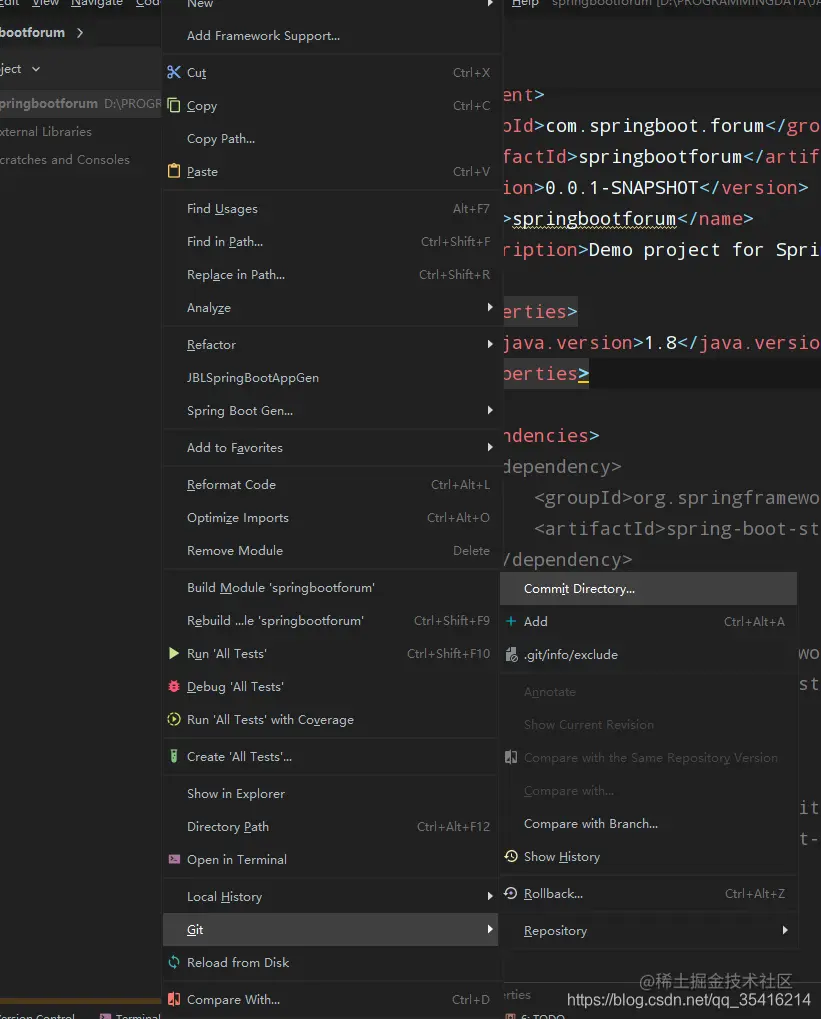Click the red Debug bug icon
This screenshot has height=1019, width=821.
pos(174,686)
